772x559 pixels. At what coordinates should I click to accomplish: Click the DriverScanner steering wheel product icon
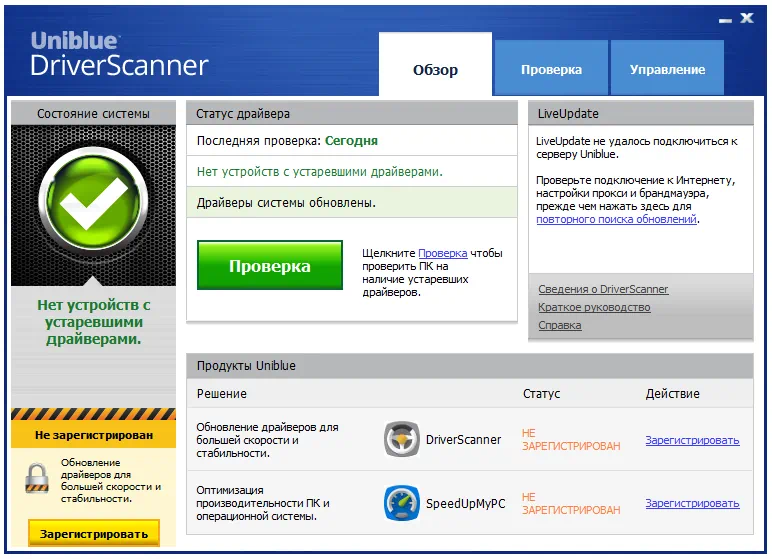402,439
